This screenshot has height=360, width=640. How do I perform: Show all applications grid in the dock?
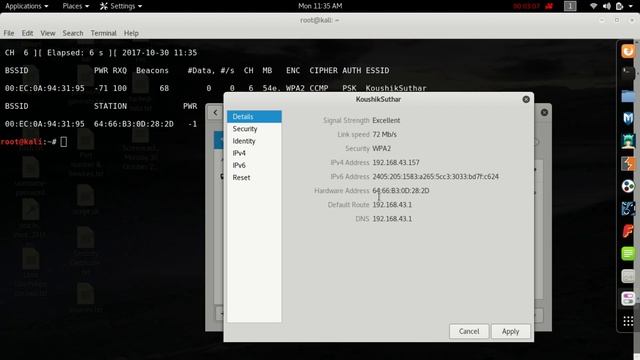pos(628,321)
